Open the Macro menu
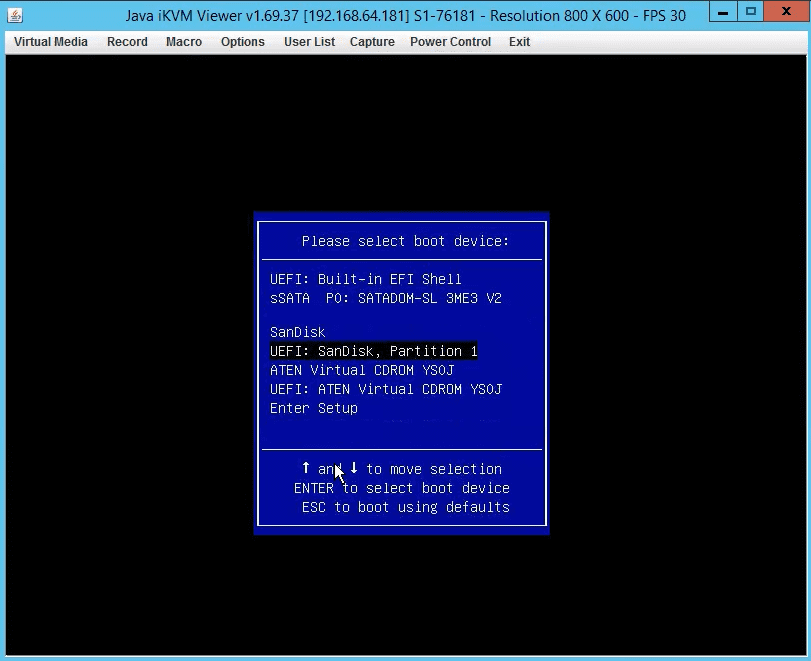This screenshot has height=661, width=811. click(x=183, y=42)
